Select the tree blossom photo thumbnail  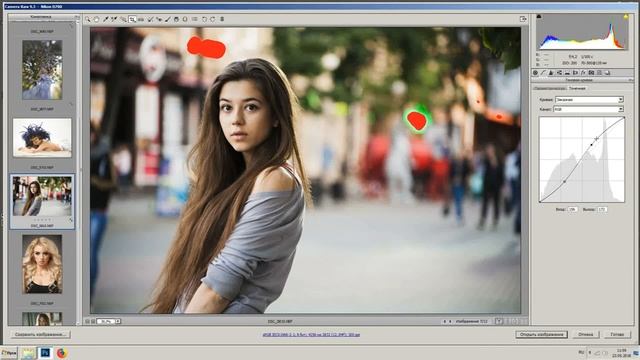tap(42, 70)
